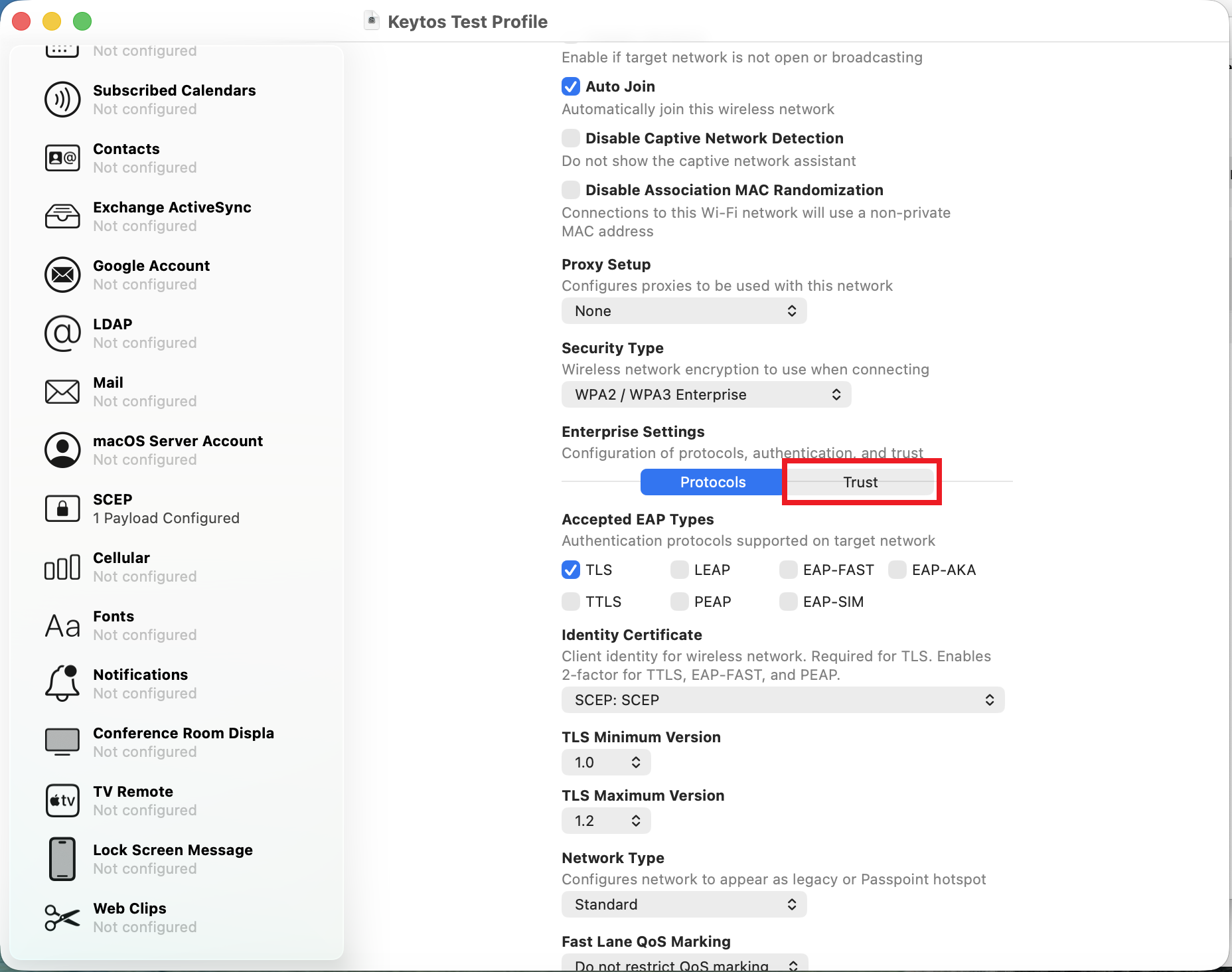Click the Enterprise Settings heading
Viewport: 1232px width, 972px height.
pos(633,432)
